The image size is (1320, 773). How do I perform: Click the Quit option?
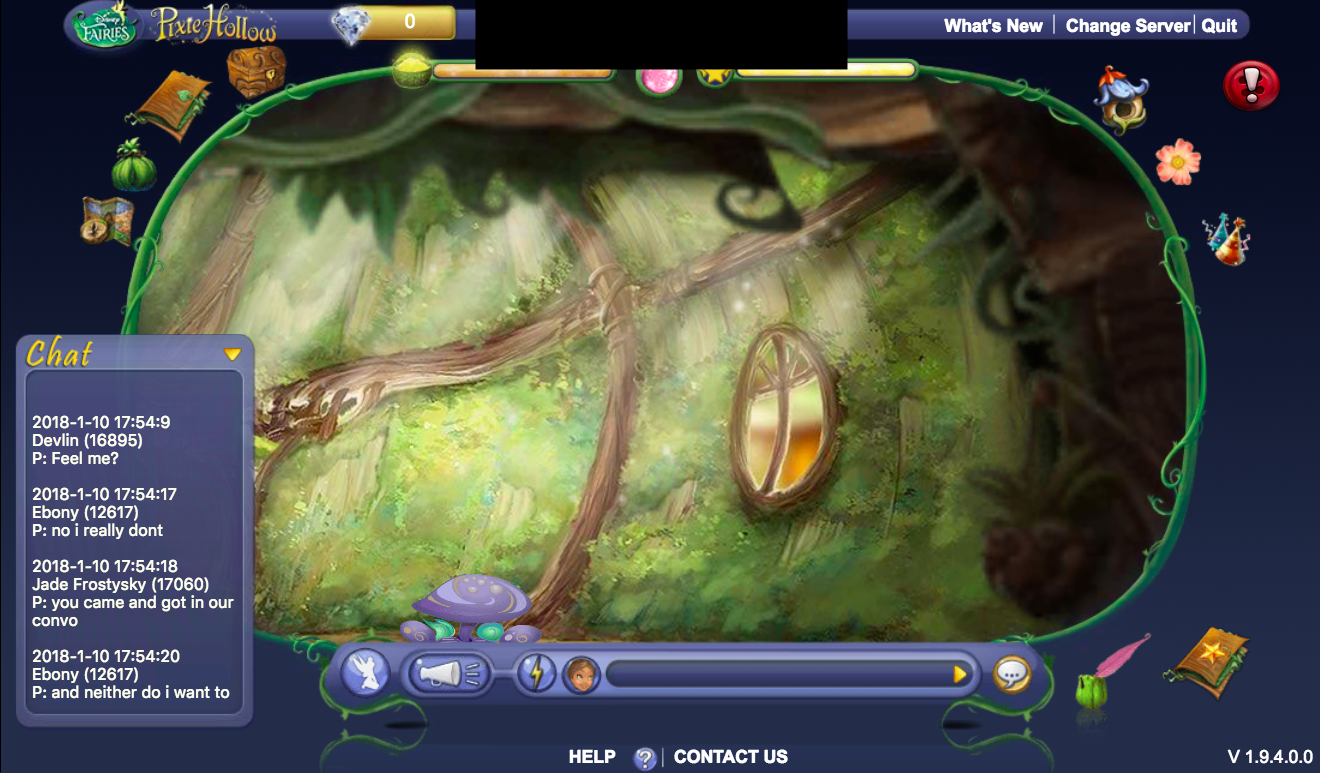tap(1219, 25)
